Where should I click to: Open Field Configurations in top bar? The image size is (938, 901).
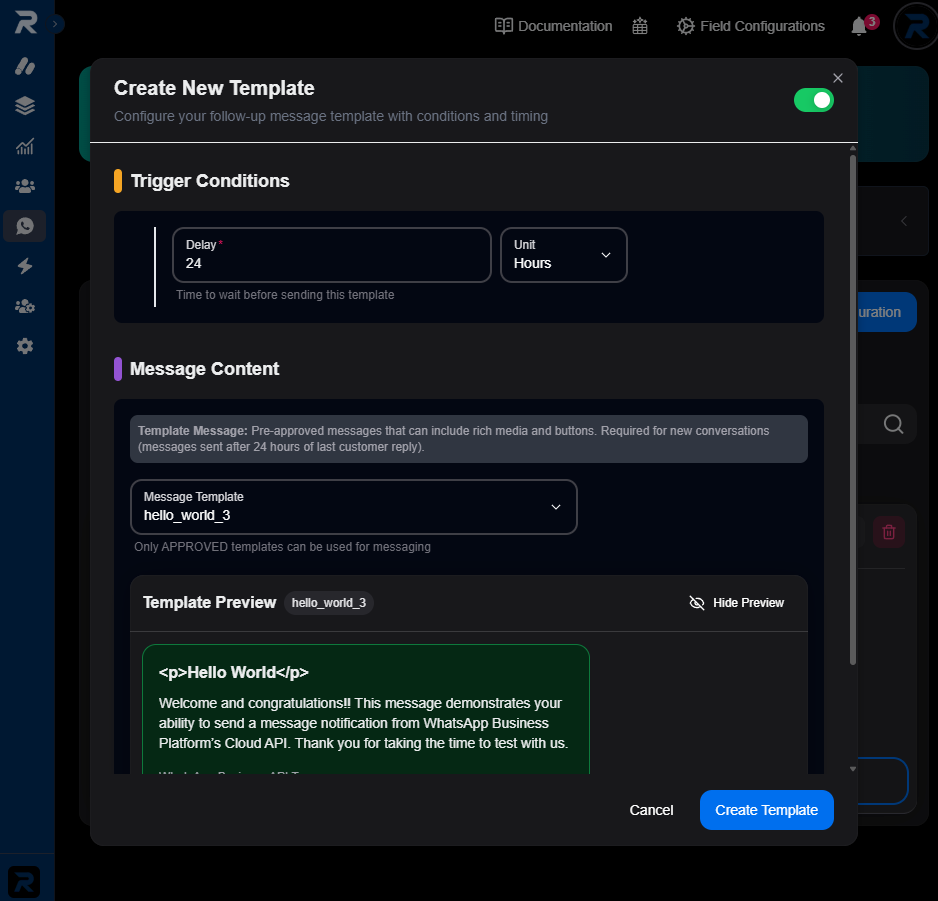tap(751, 26)
